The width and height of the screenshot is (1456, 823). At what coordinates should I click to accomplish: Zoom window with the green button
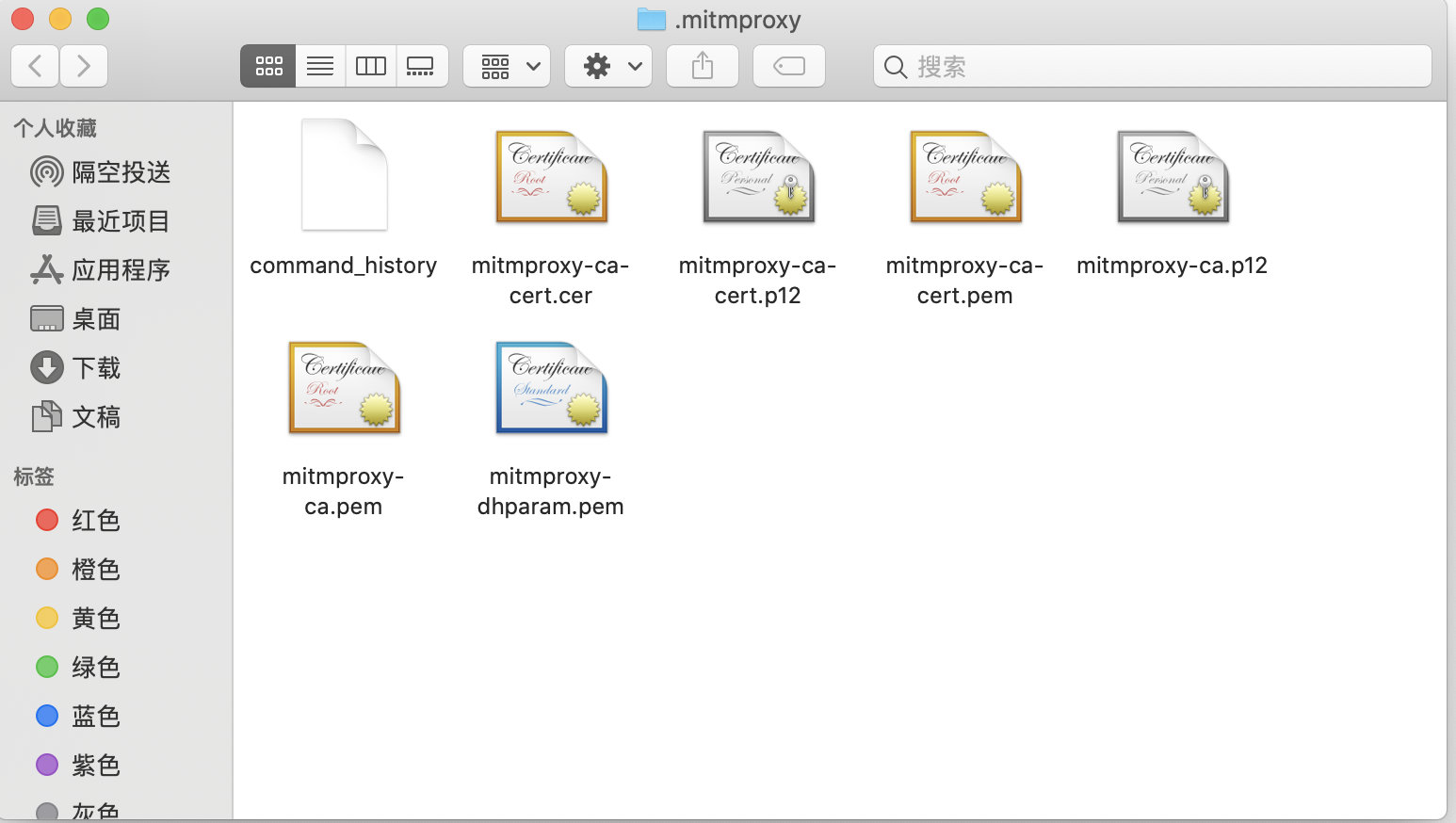[98, 19]
